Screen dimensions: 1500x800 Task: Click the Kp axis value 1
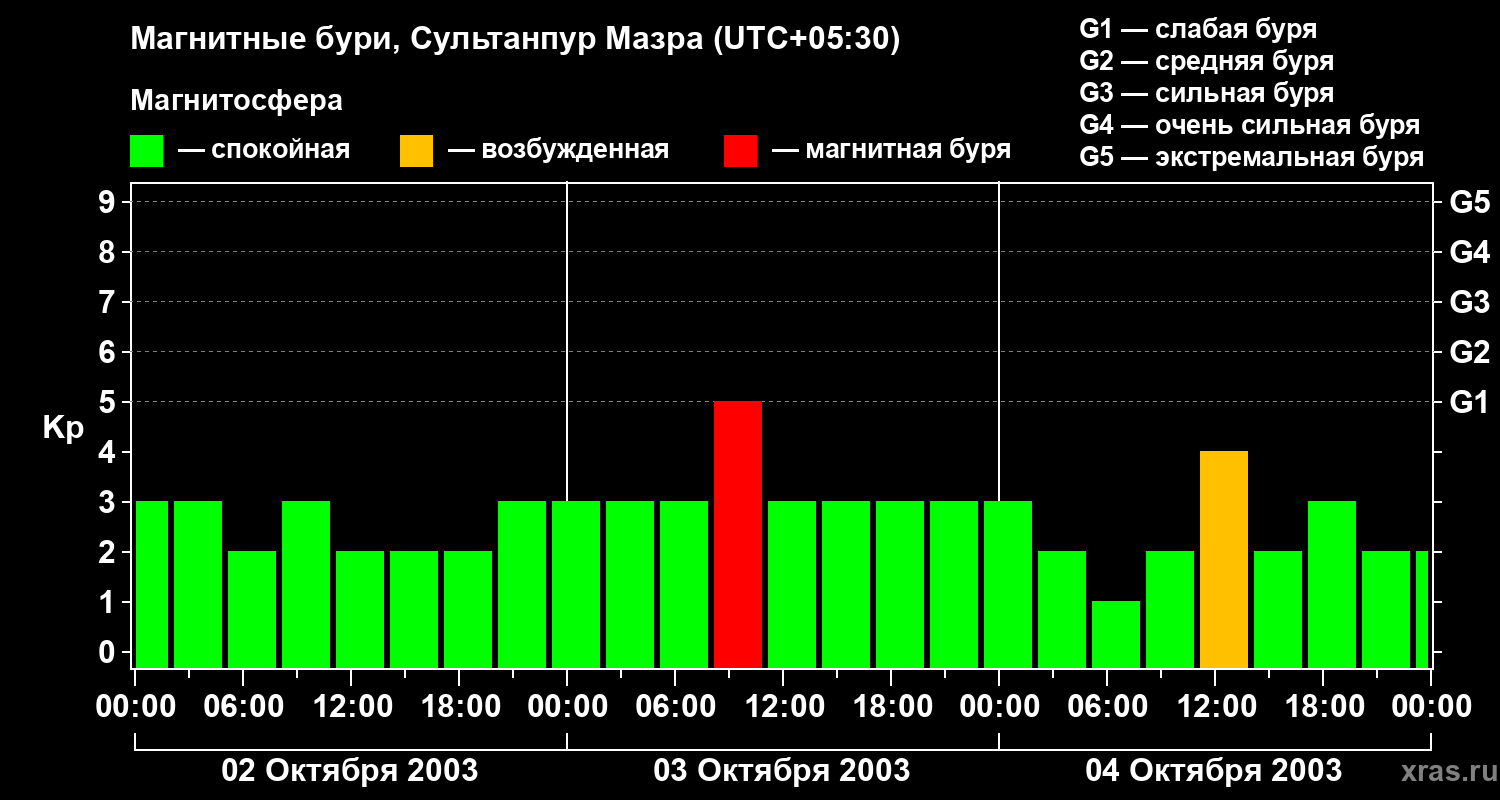click(109, 603)
